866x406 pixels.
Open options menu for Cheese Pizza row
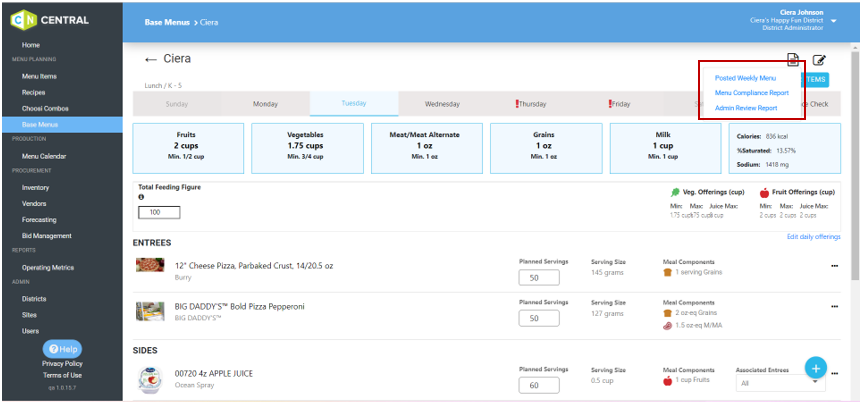834,266
